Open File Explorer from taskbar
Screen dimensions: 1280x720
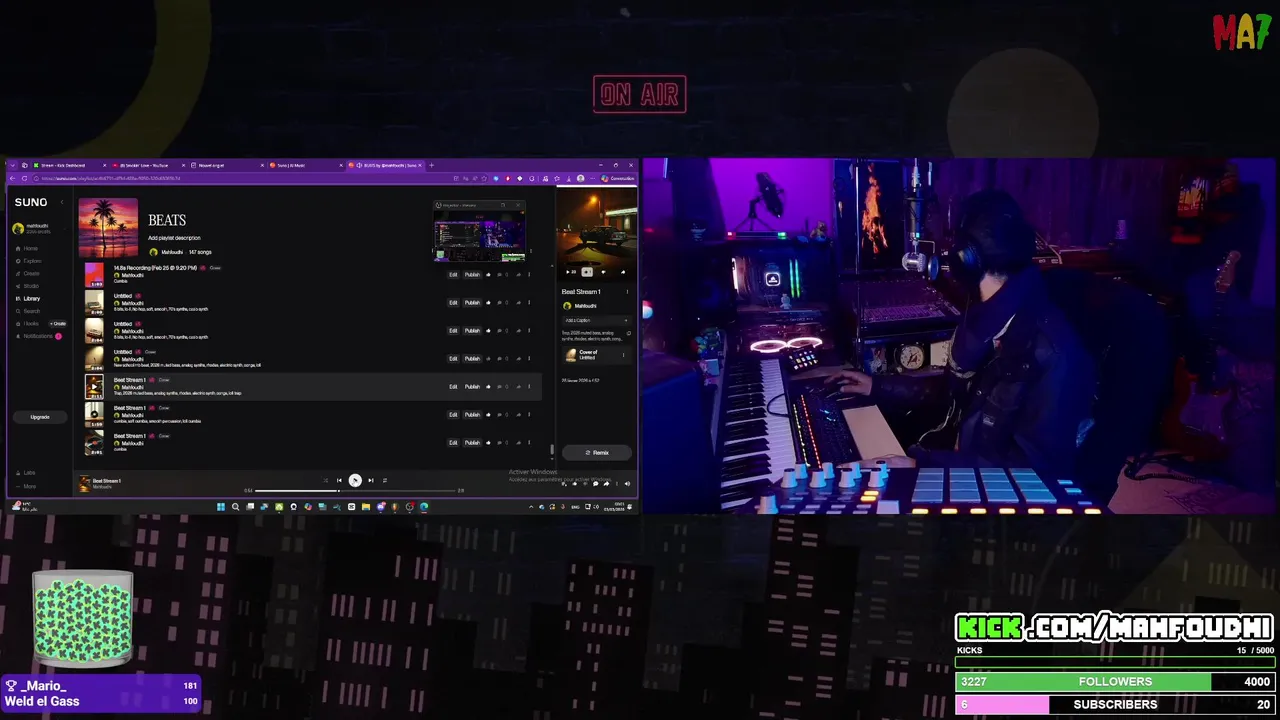pos(366,506)
